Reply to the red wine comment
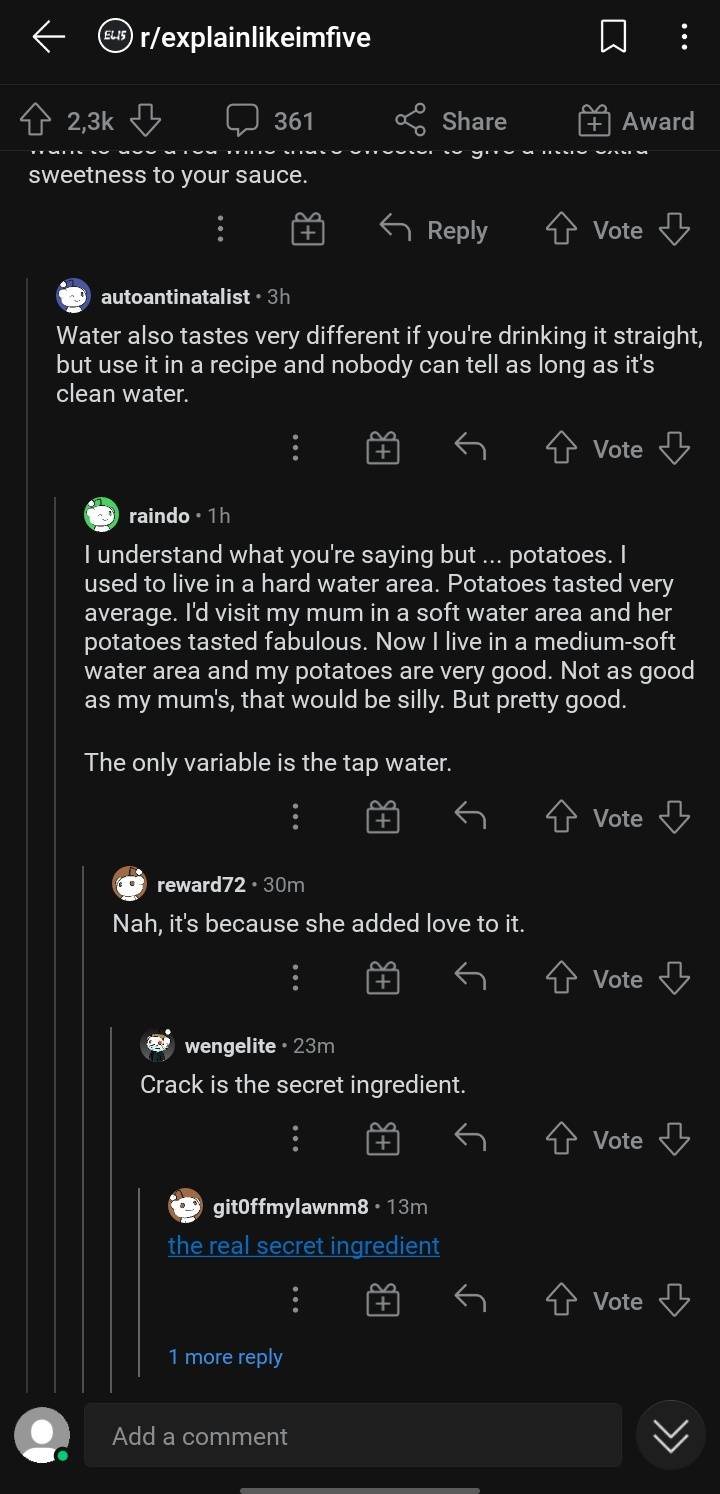 point(434,230)
